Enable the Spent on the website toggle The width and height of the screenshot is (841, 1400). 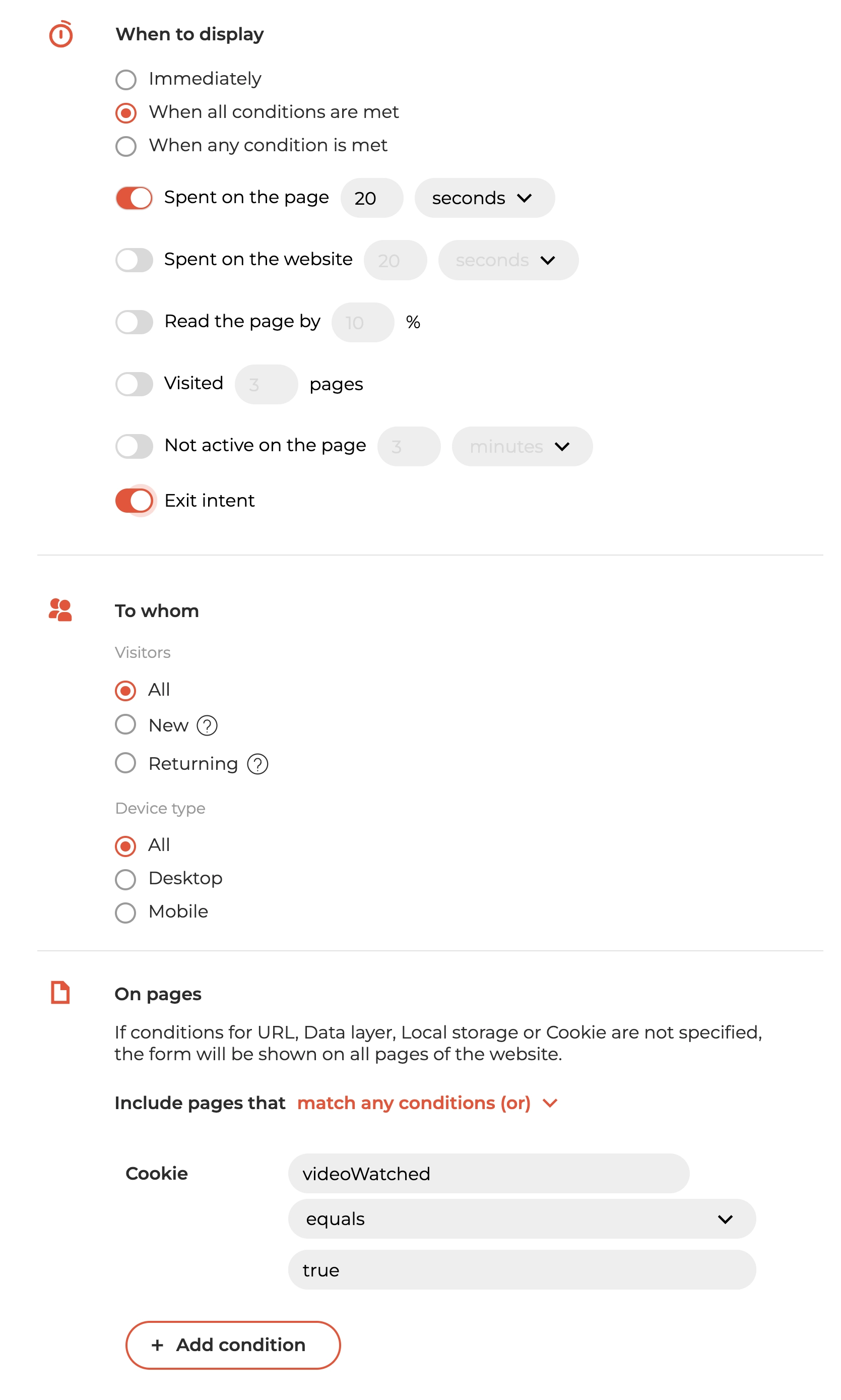pyautogui.click(x=135, y=260)
